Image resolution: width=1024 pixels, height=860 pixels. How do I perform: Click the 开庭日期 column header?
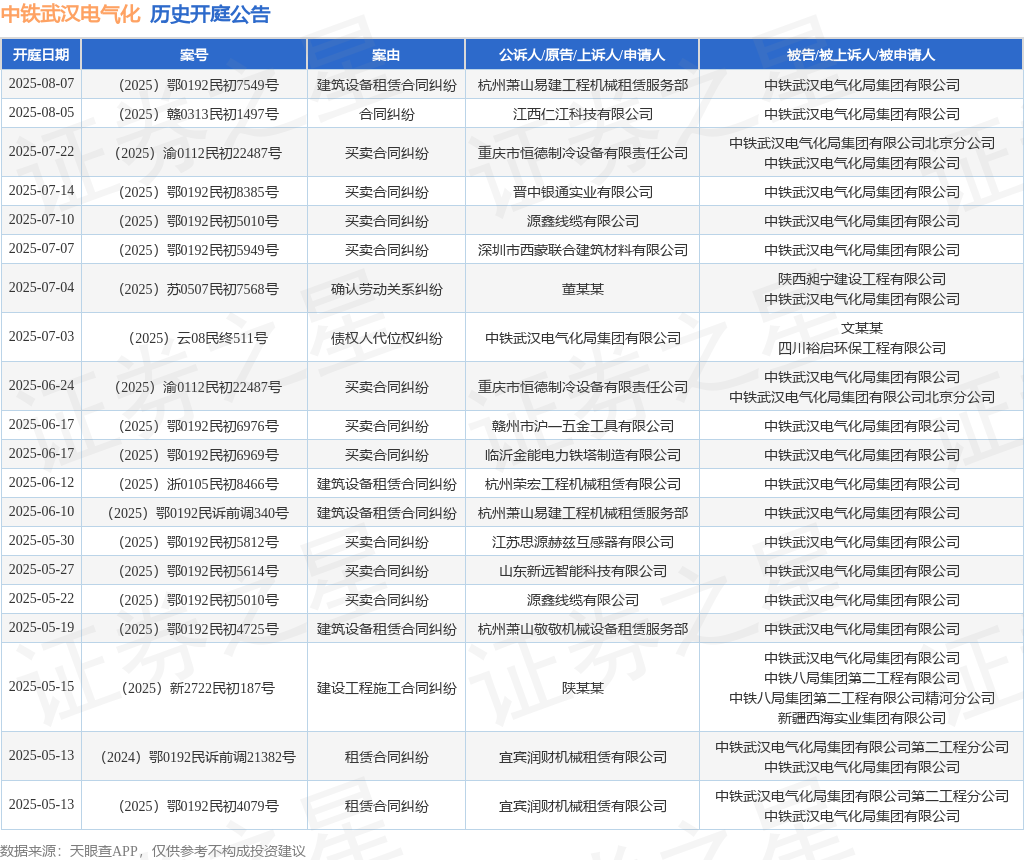pos(41,55)
